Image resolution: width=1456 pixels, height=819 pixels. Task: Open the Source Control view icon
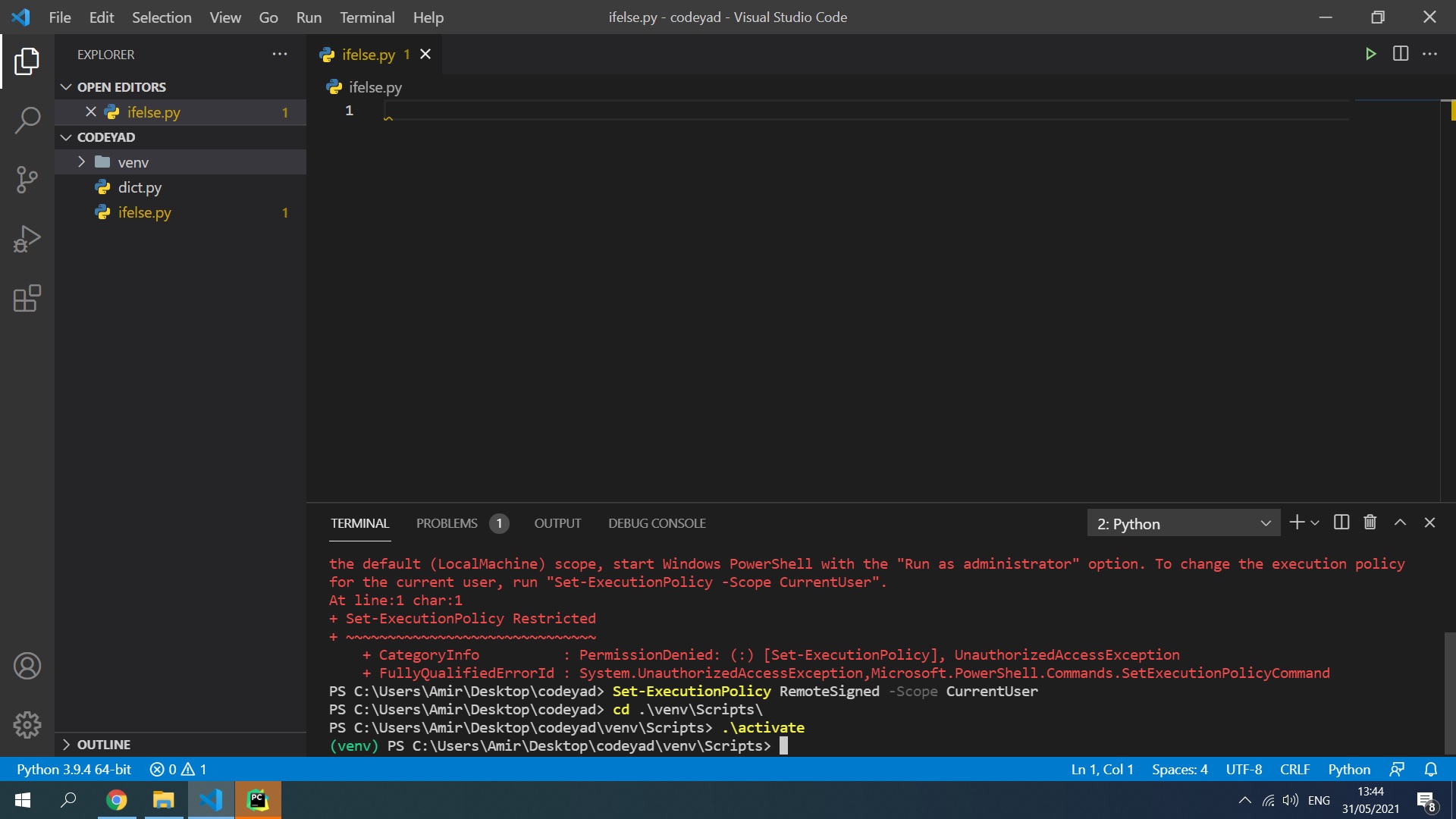point(27,180)
